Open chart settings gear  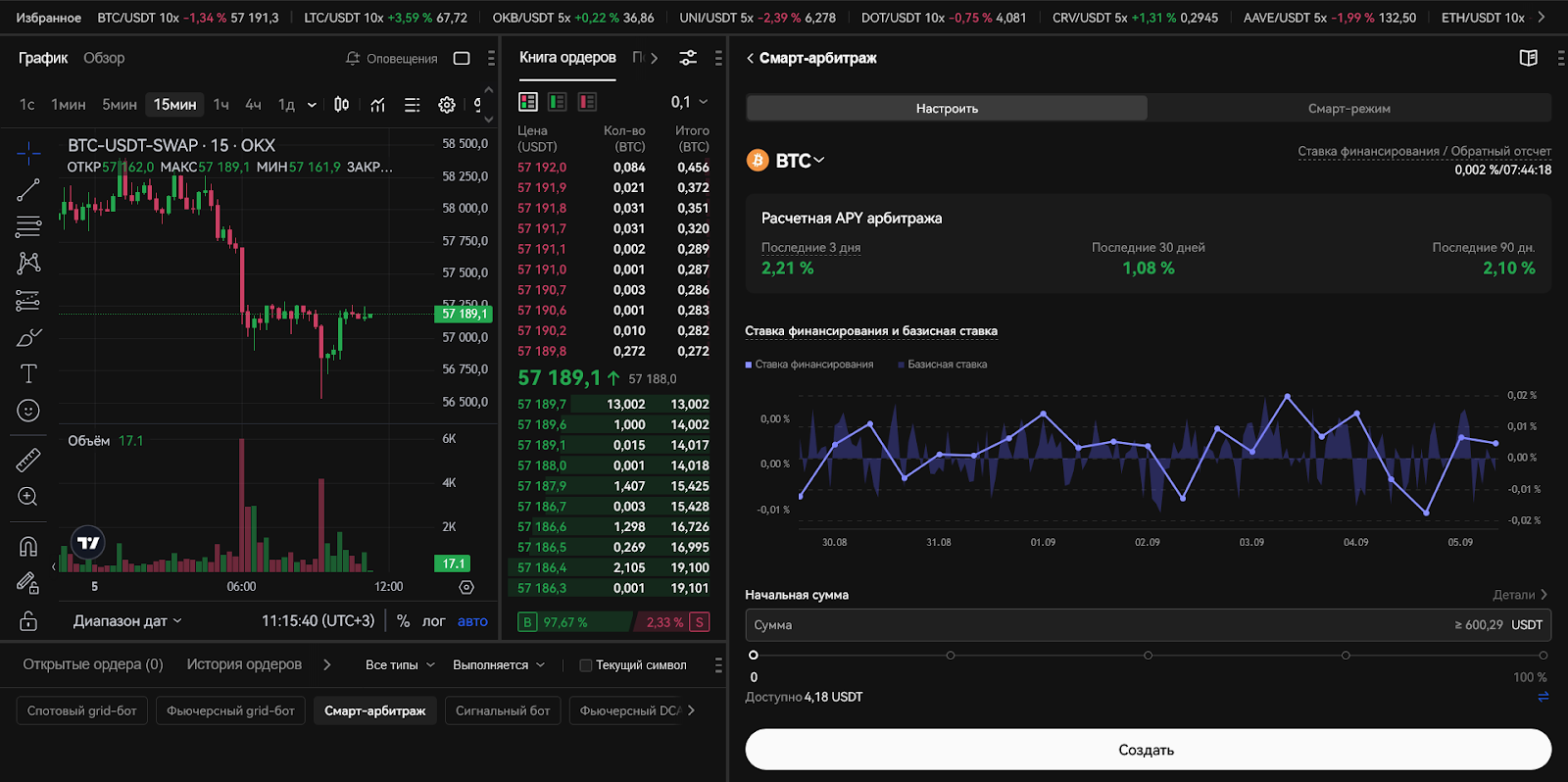(447, 105)
